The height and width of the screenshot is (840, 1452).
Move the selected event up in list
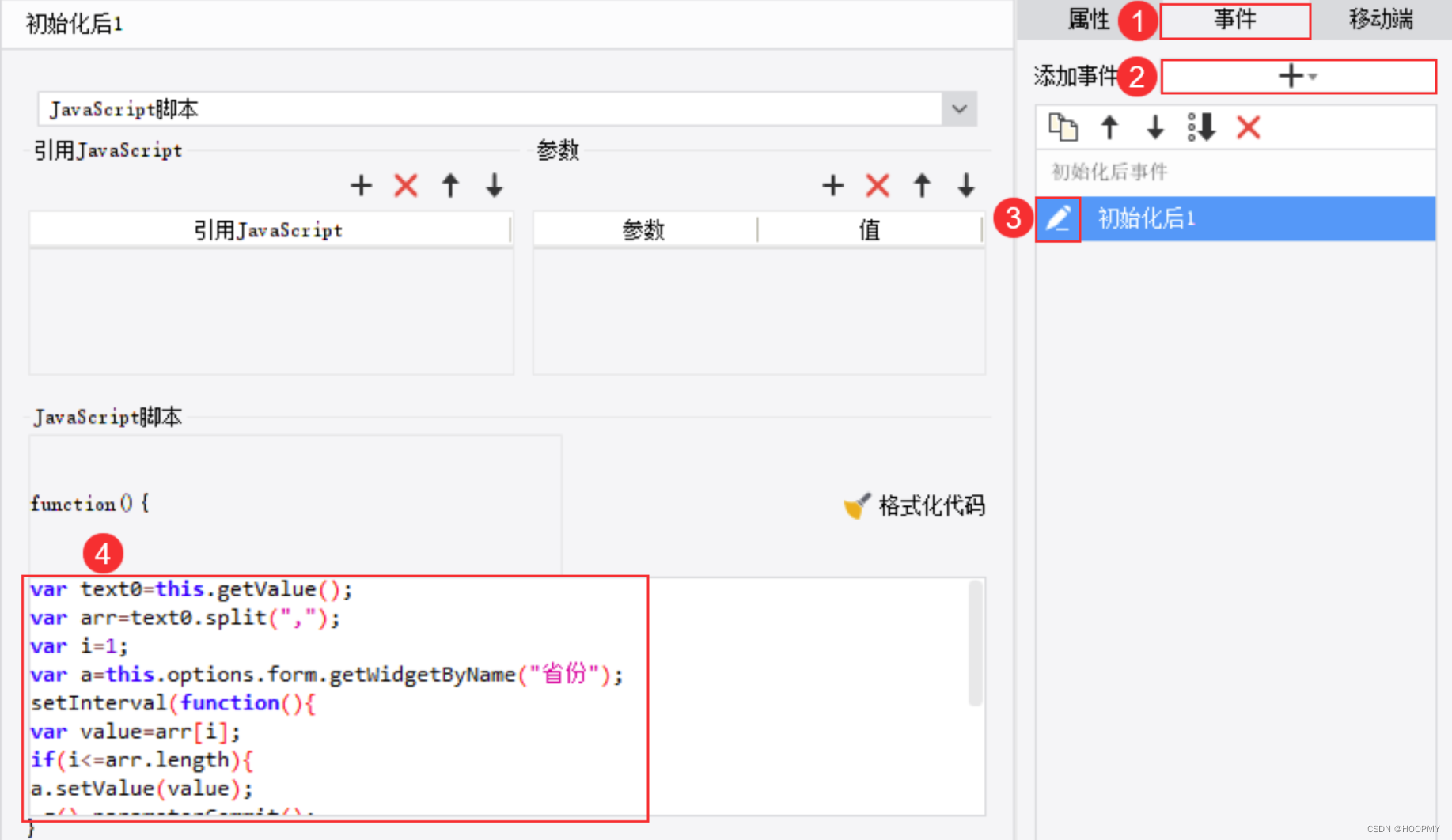(1109, 127)
